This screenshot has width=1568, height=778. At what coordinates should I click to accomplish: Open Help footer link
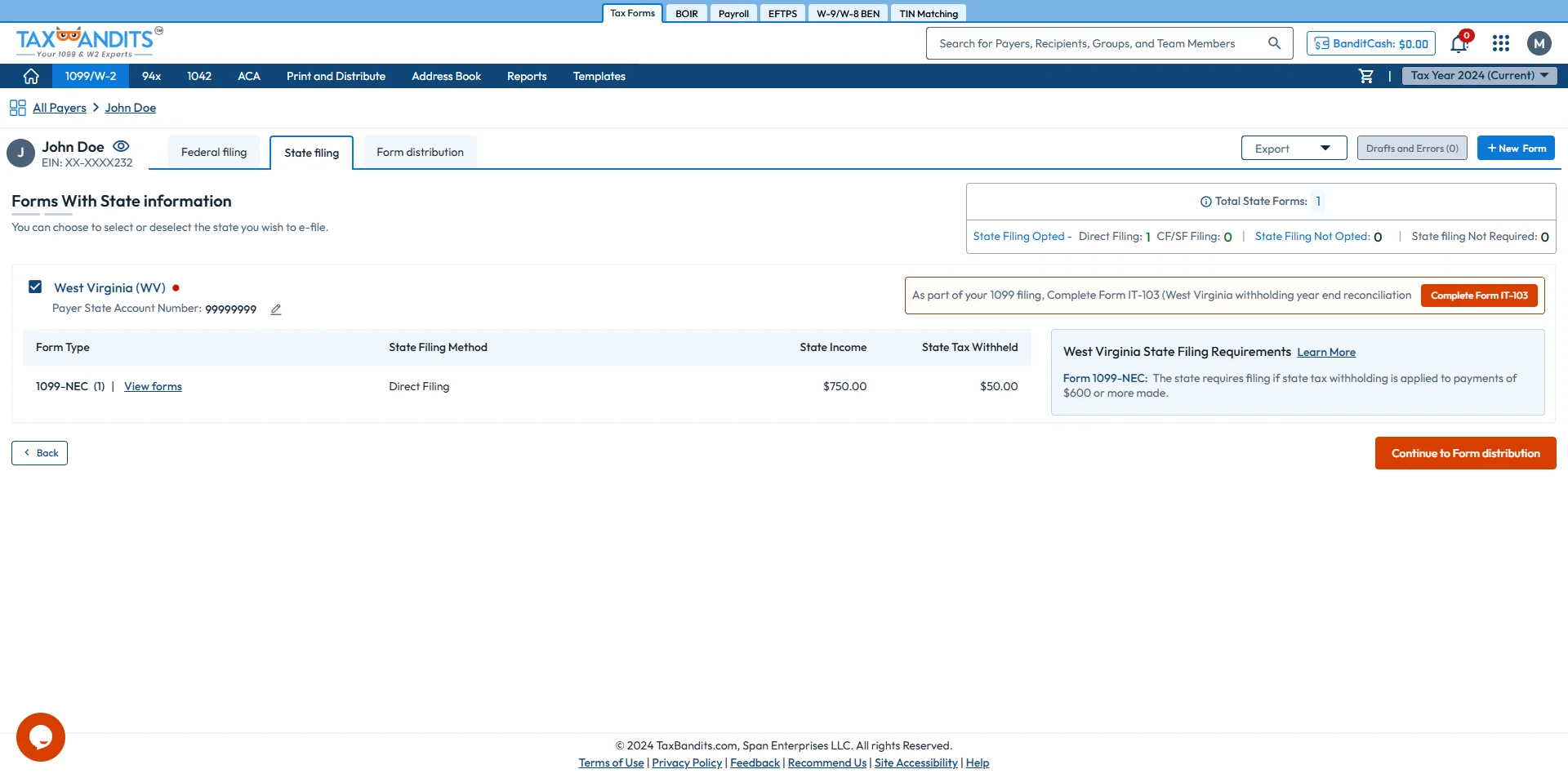[977, 762]
